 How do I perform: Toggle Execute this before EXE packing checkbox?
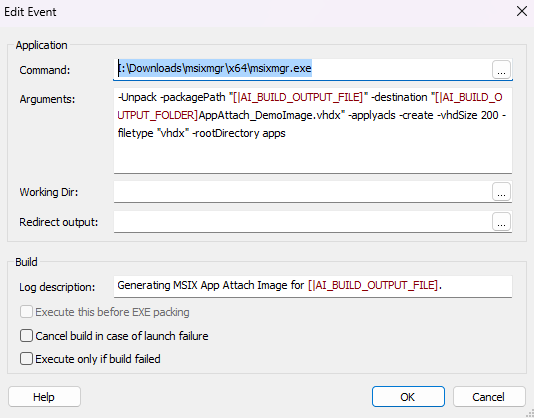[x=26, y=312]
